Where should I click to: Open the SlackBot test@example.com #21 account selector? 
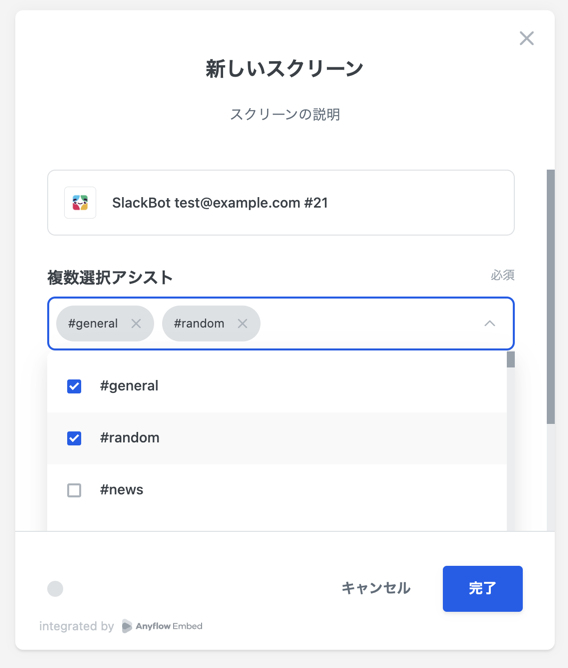281,203
